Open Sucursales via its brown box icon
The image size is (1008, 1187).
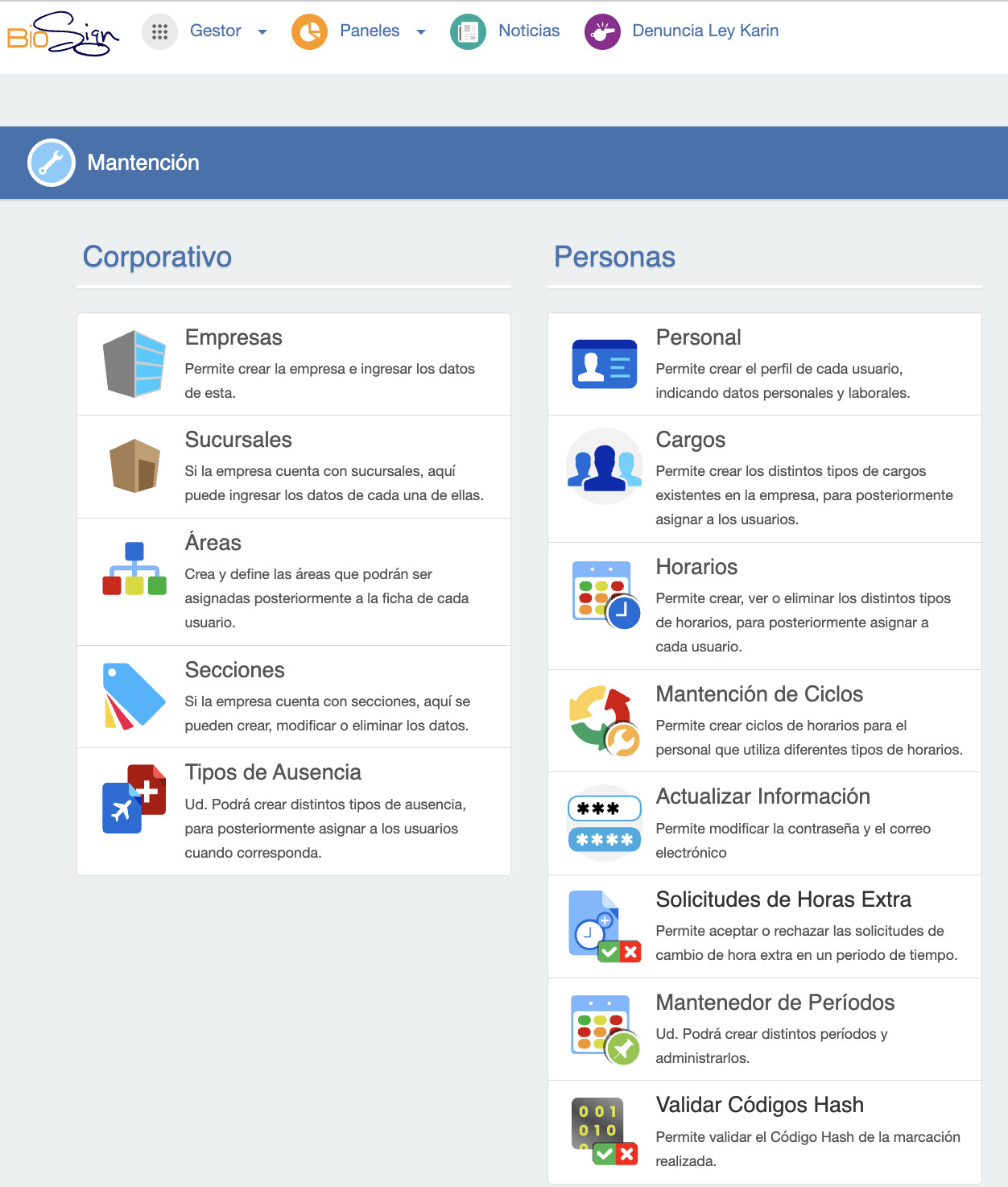(x=134, y=465)
